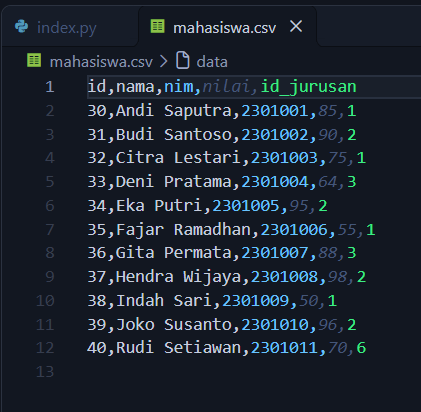Click line number 13 in gutter
This screenshot has width=421, height=412.
(45, 372)
